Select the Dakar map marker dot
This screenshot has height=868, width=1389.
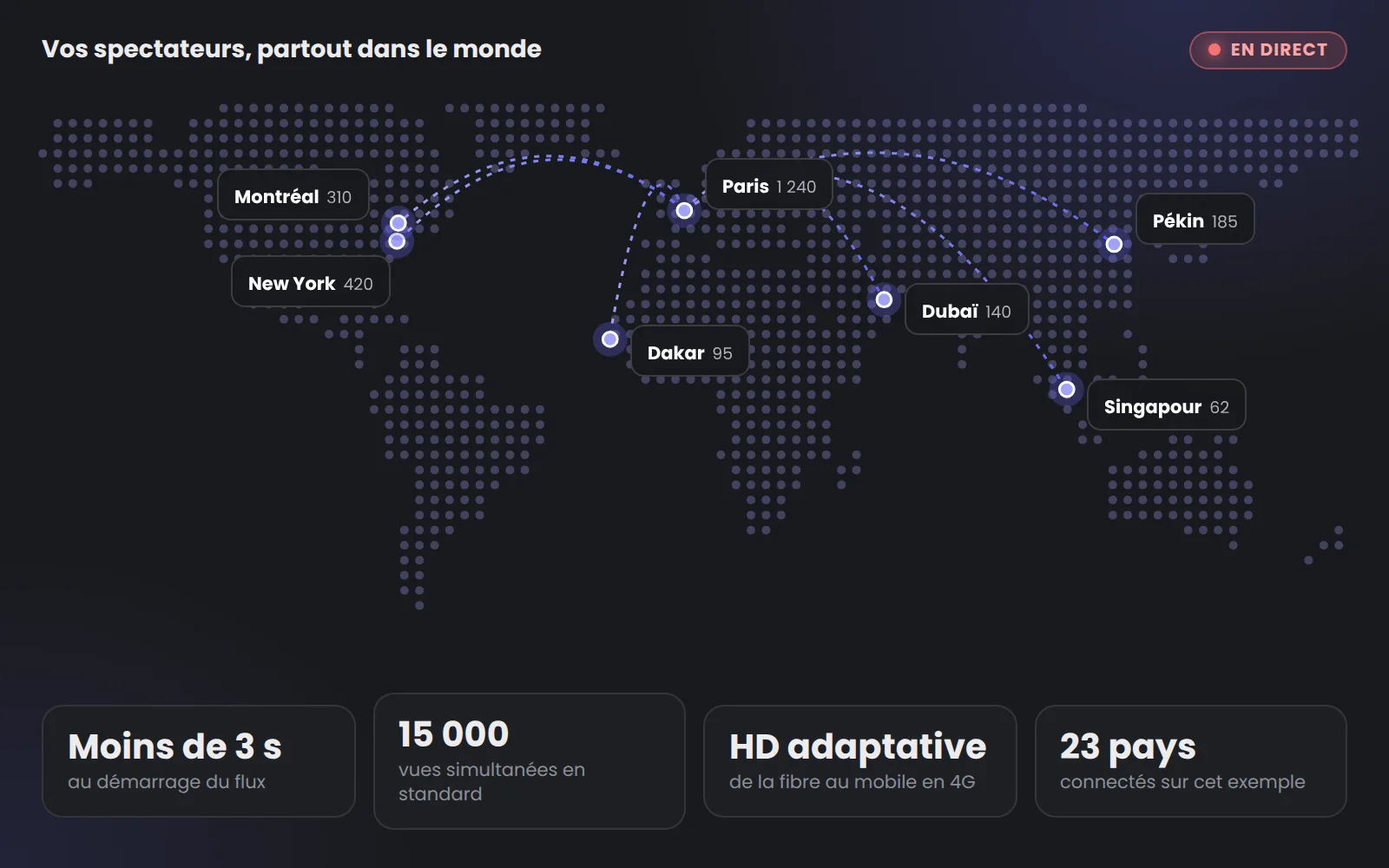tap(610, 339)
